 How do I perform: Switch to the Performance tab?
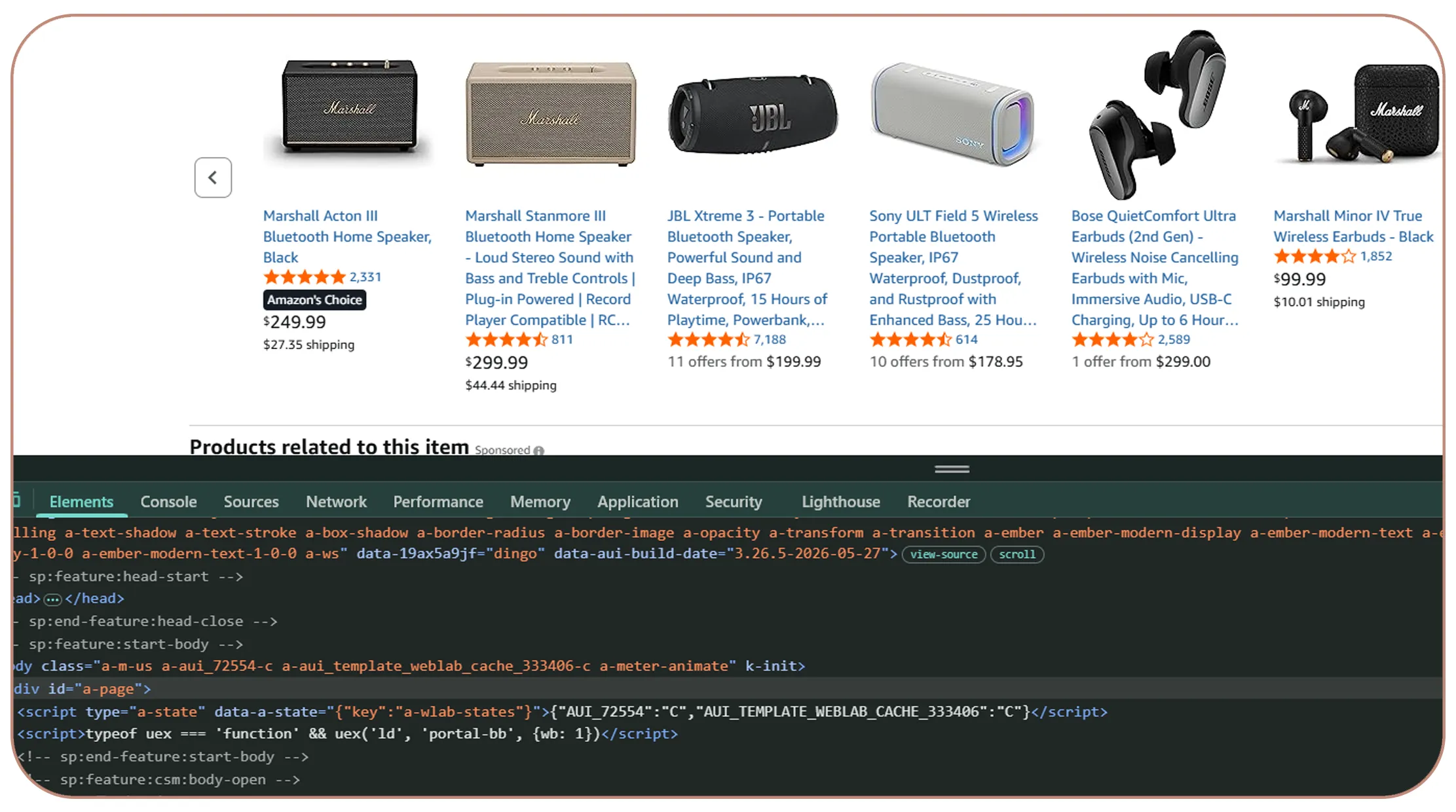click(x=438, y=502)
